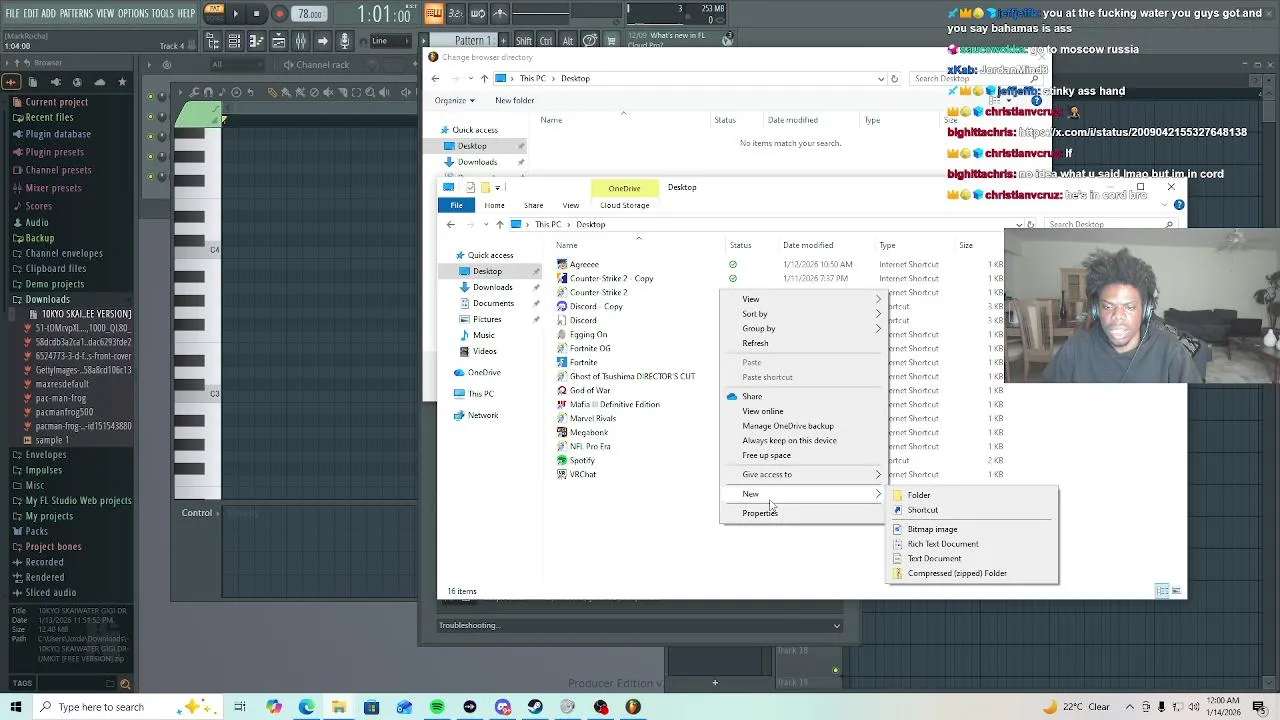This screenshot has width=1280, height=720.
Task: Select the star Favorites tab icon in Browser
Action: pyautogui.click(x=122, y=82)
